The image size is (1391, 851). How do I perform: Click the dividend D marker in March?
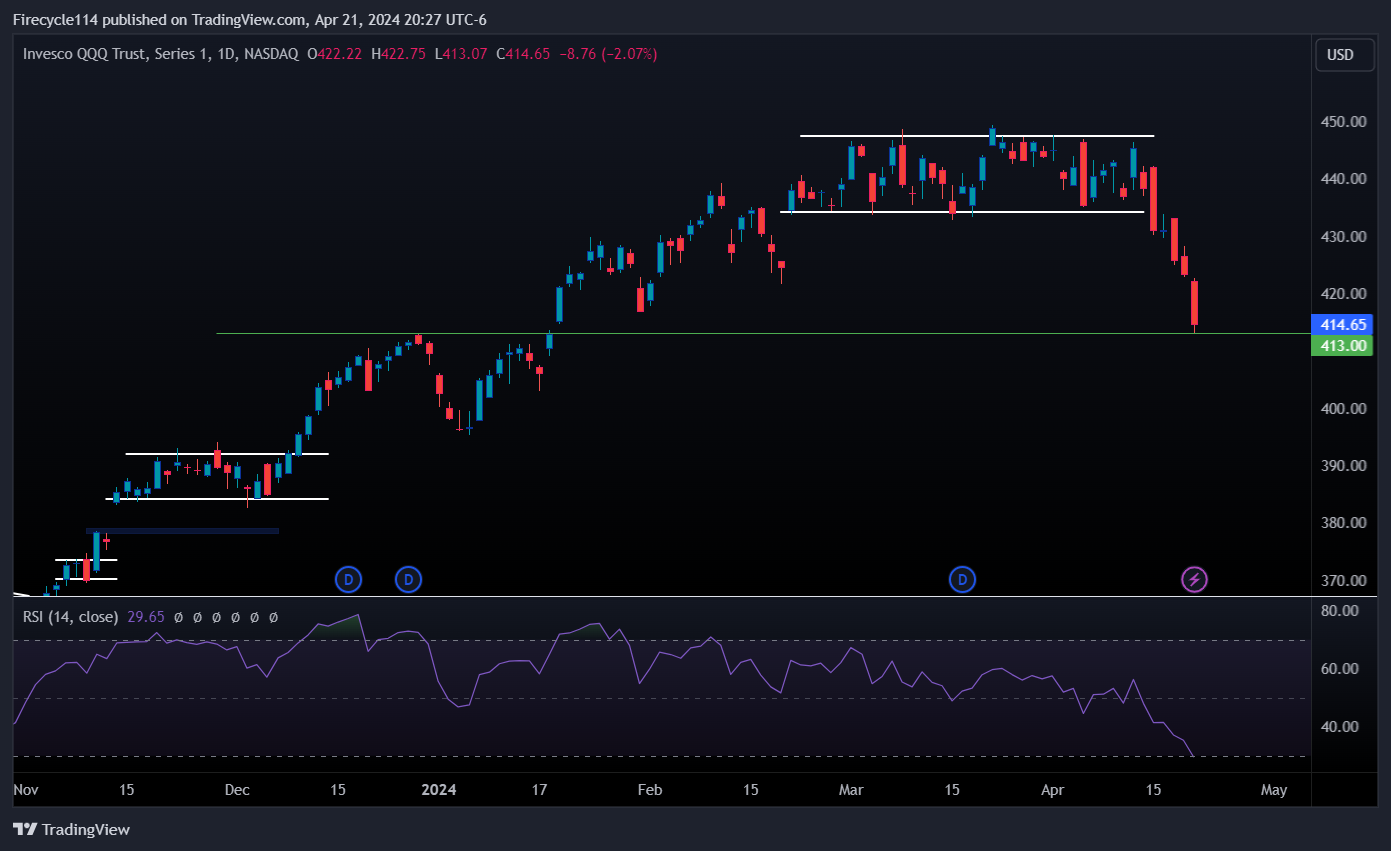tap(962, 579)
